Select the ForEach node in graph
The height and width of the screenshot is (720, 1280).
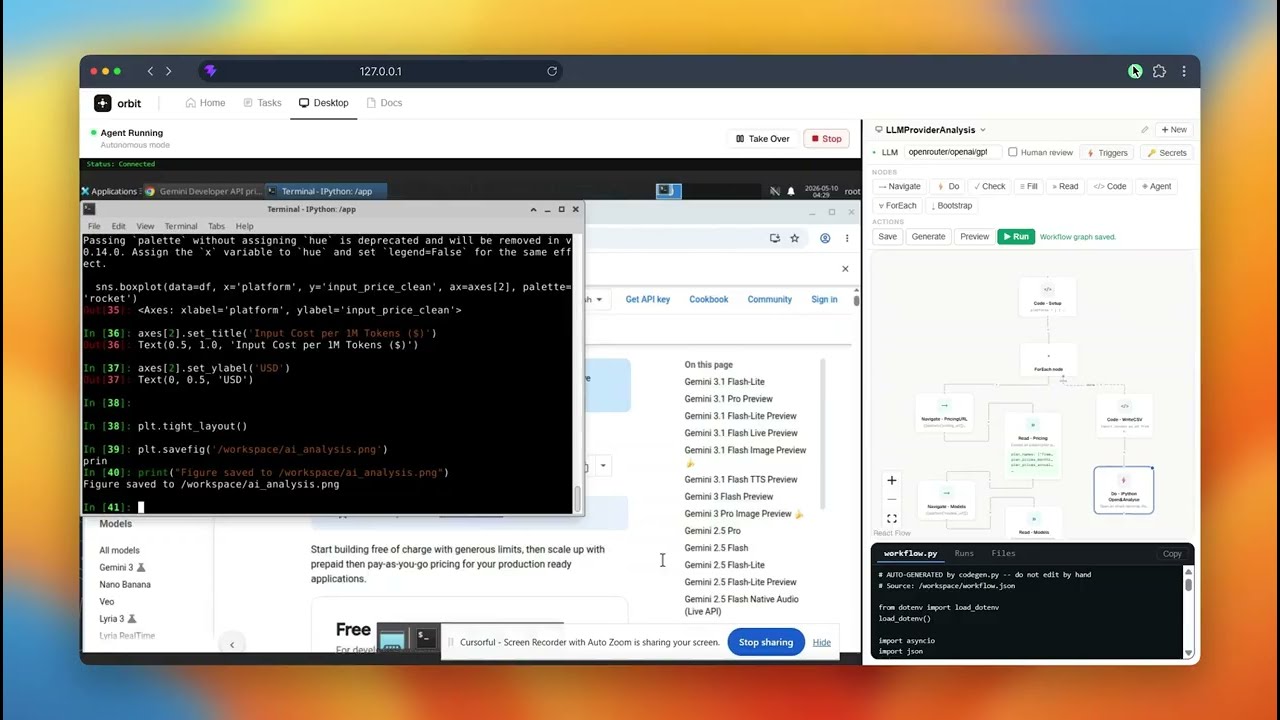pyautogui.click(x=1048, y=362)
